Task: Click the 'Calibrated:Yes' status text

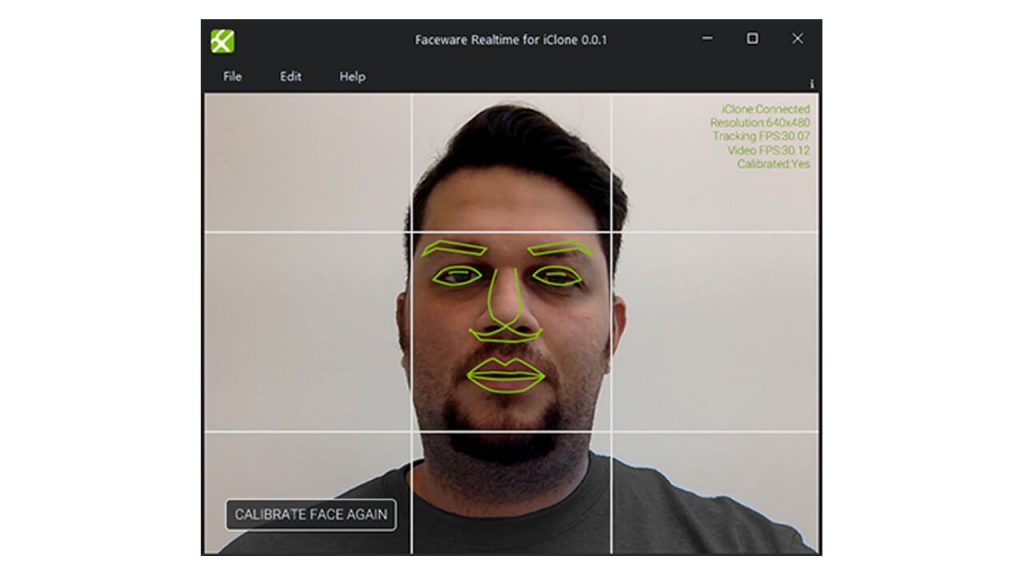Action: tap(774, 164)
